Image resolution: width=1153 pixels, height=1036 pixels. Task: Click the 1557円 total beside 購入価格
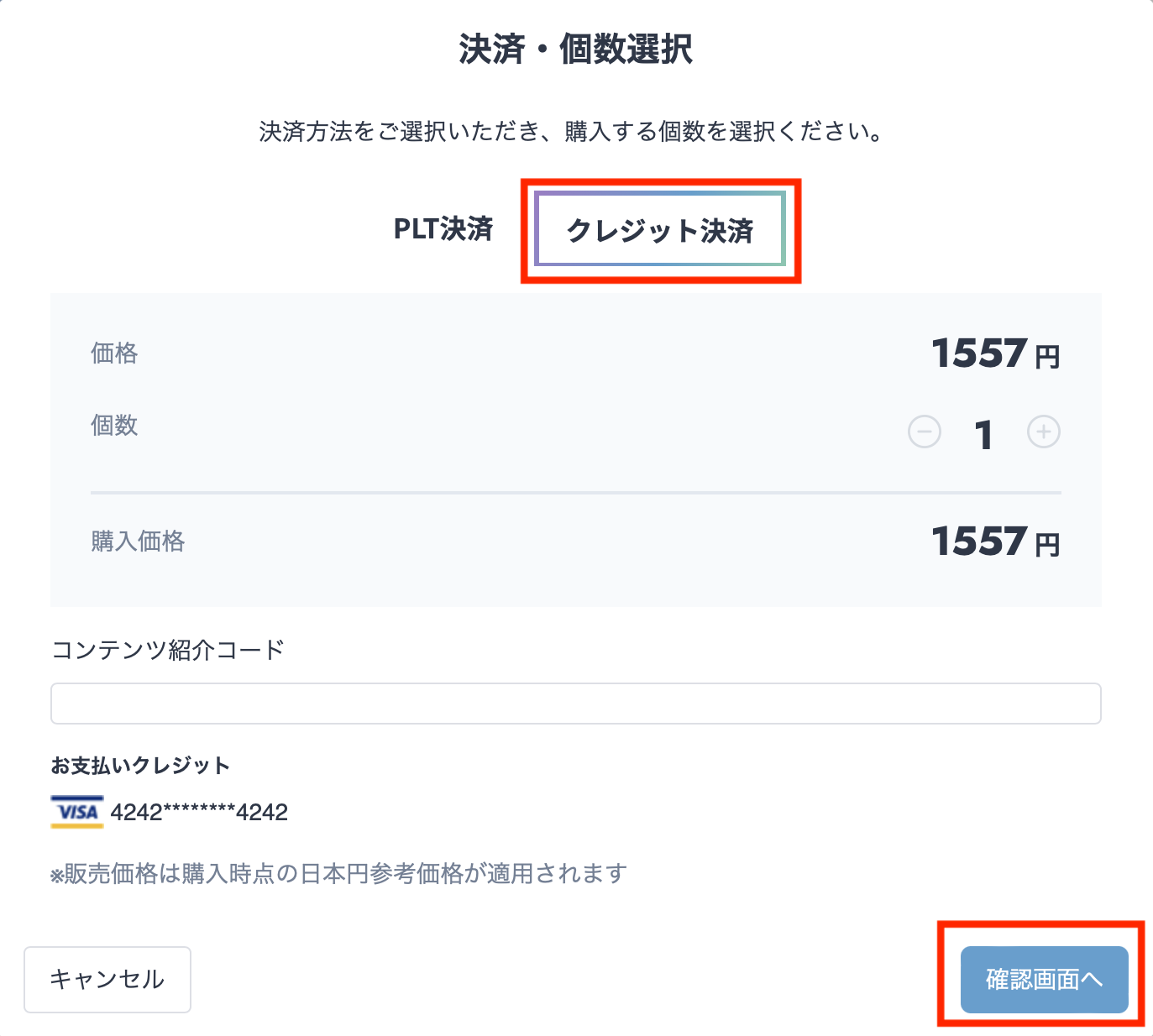point(995,542)
